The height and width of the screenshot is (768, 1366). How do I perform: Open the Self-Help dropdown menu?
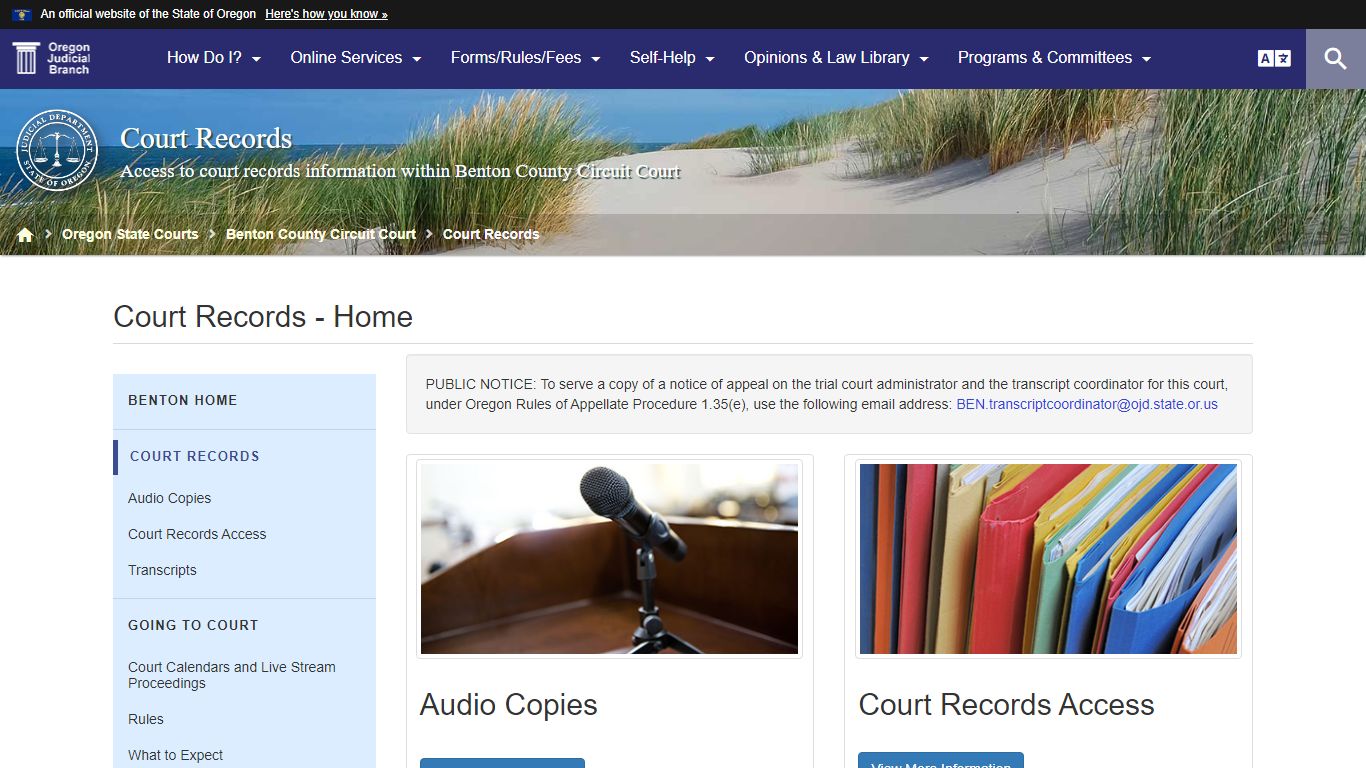click(672, 58)
